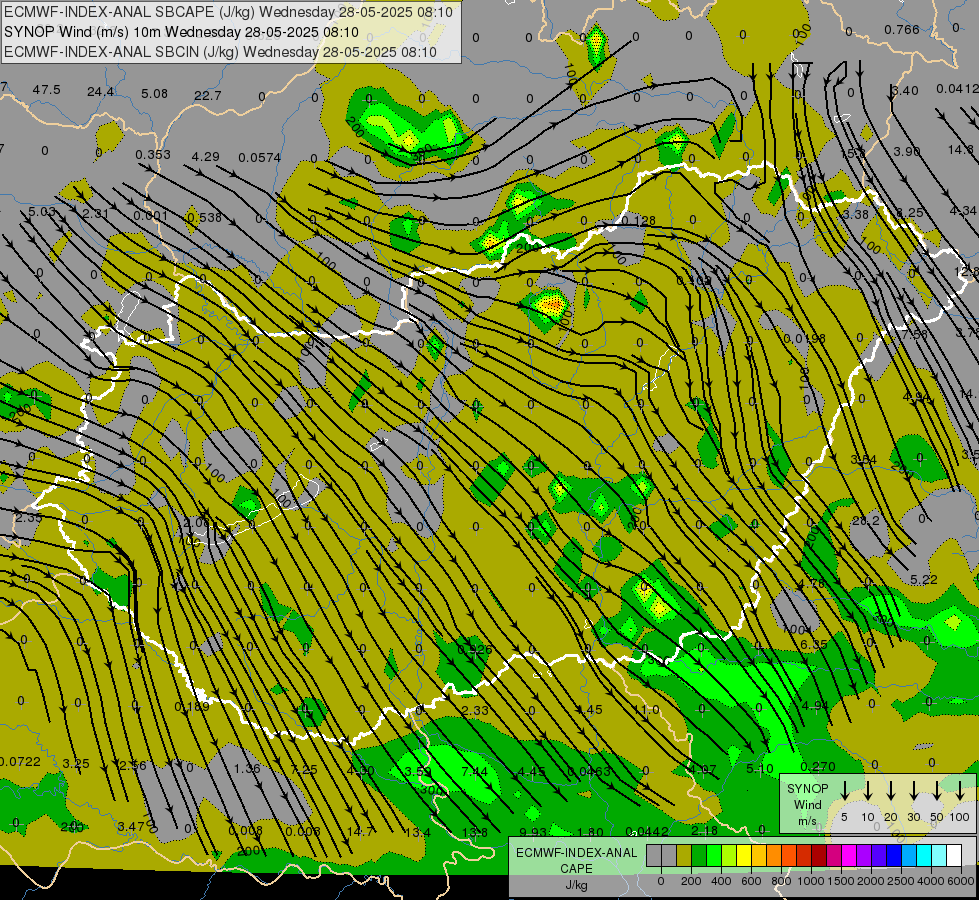979x900 pixels.
Task: Pick the pure blue swatch before 2500 tick
Action: (894, 856)
